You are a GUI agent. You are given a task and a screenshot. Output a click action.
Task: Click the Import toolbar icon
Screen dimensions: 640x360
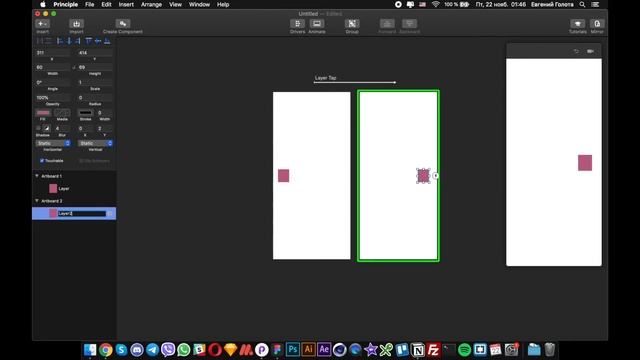[x=76, y=24]
